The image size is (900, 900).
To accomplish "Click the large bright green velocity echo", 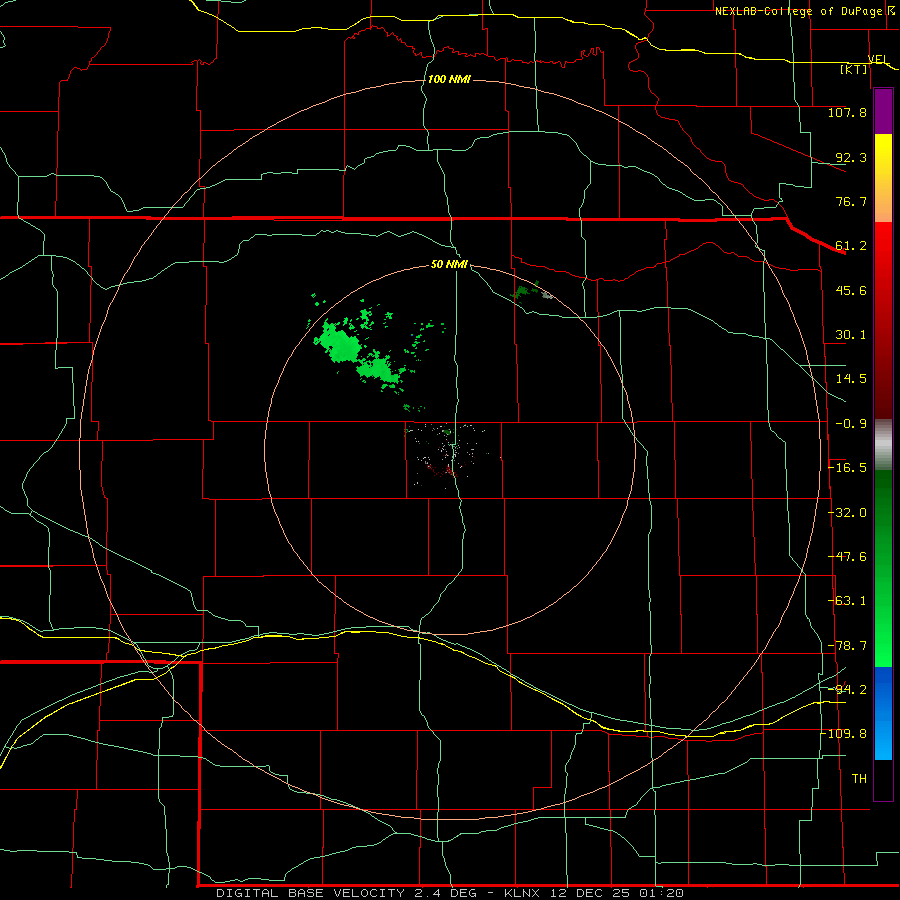I will [339, 343].
